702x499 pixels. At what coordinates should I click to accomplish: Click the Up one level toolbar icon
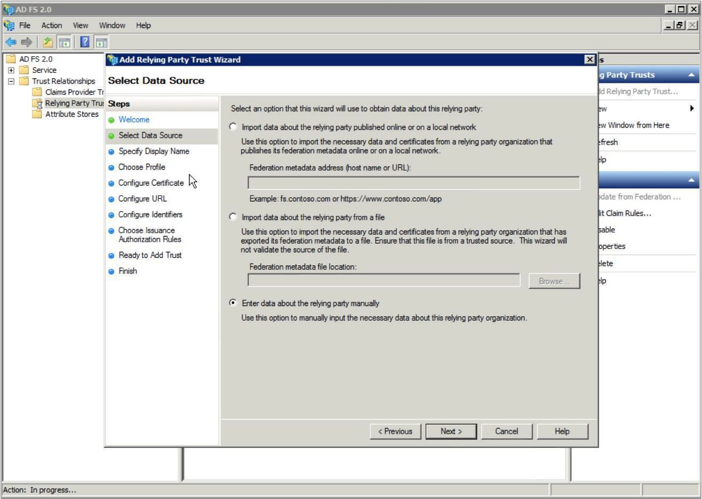pyautogui.click(x=47, y=43)
